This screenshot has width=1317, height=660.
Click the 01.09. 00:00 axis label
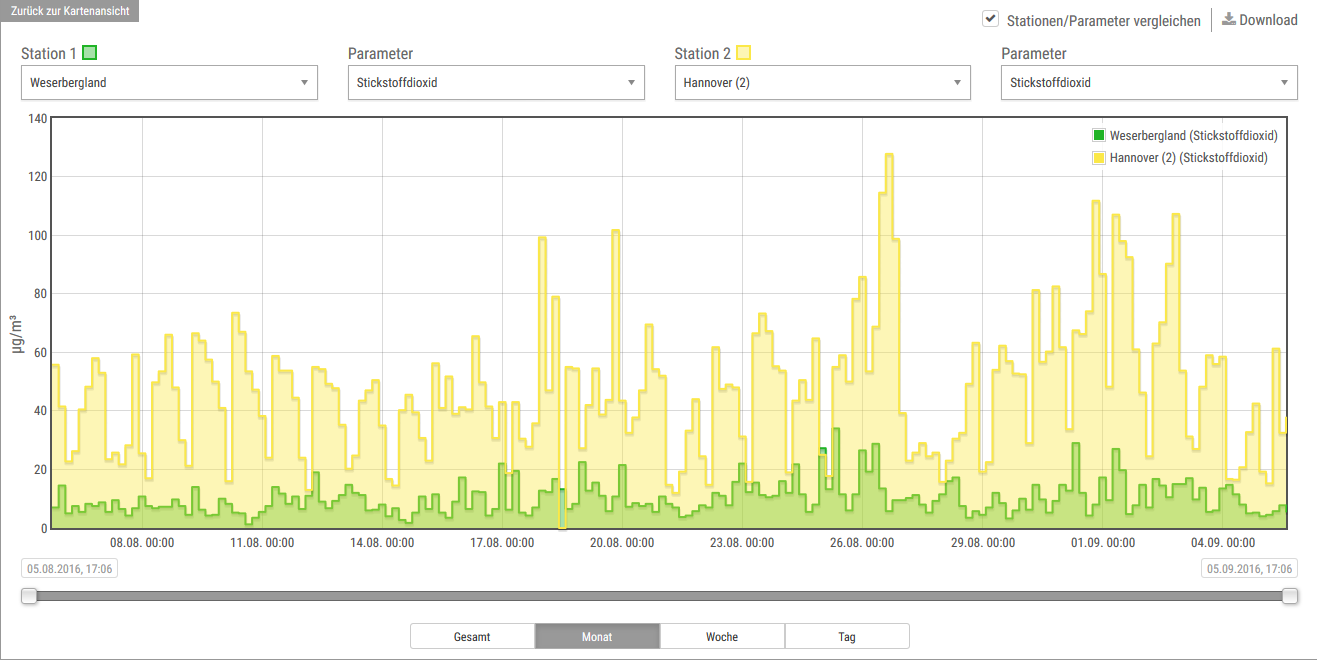point(1102,543)
